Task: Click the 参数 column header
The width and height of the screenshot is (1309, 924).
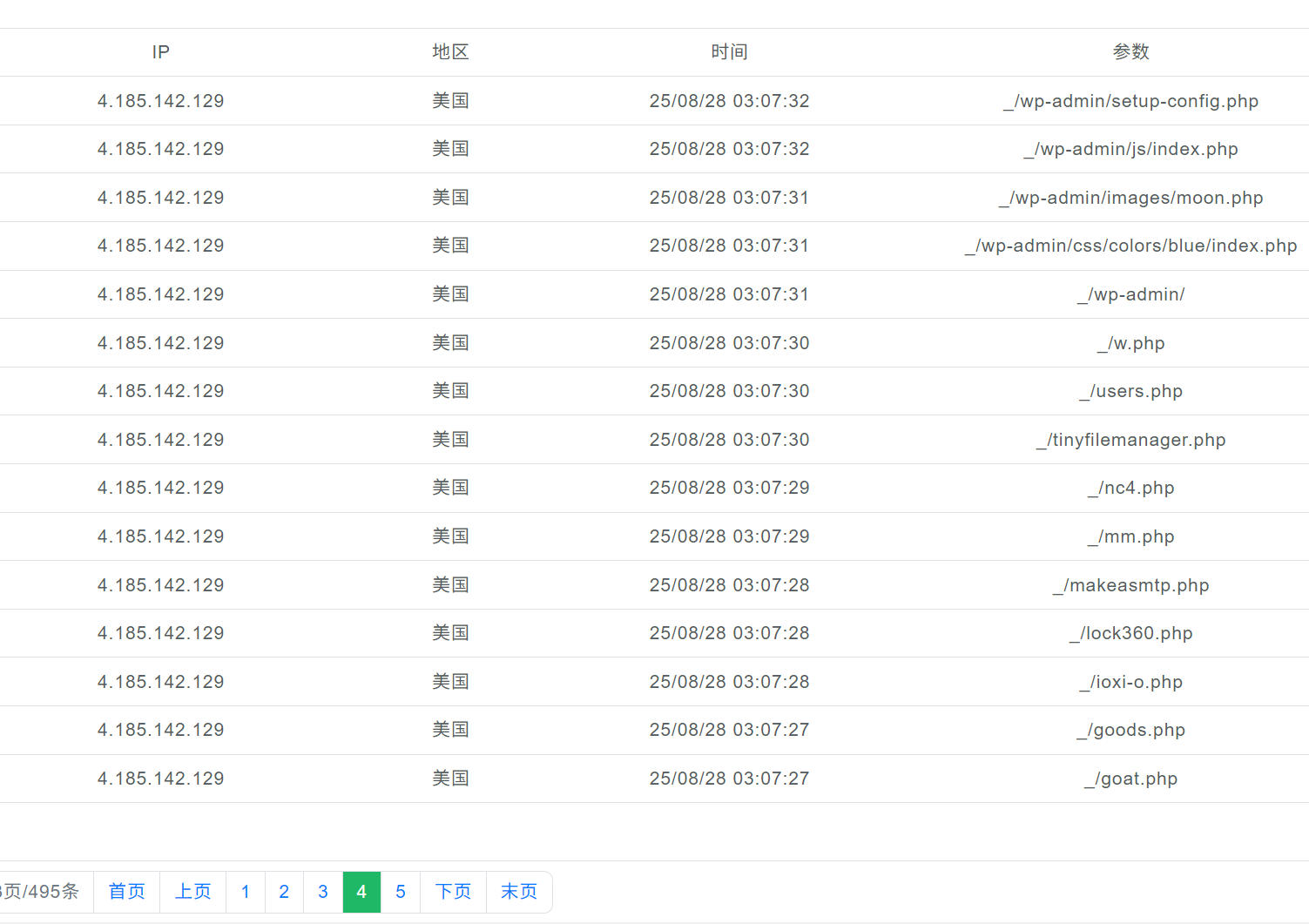Action: pos(1131,51)
